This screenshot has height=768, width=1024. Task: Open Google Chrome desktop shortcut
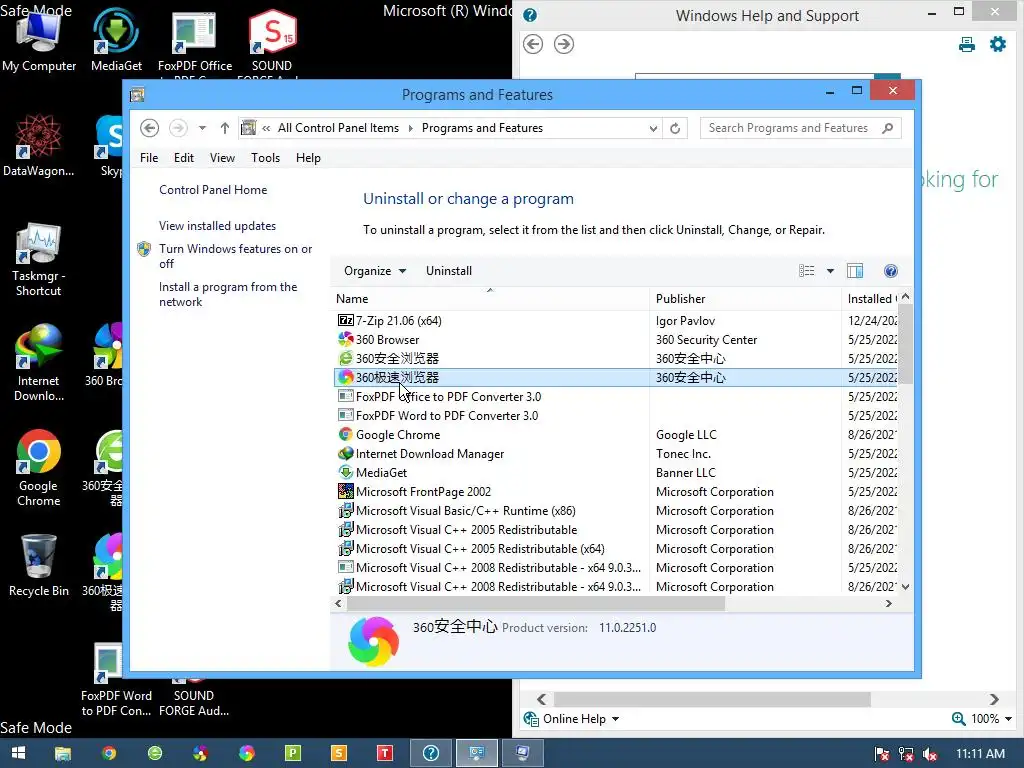click(x=39, y=468)
